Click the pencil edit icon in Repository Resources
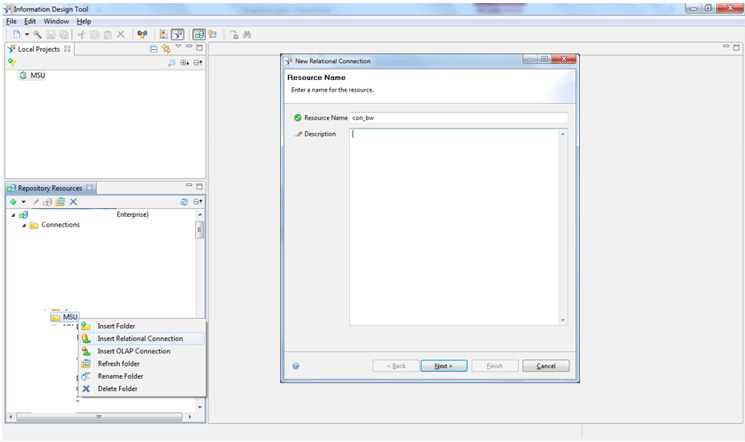The width and height of the screenshot is (745, 442). point(36,202)
